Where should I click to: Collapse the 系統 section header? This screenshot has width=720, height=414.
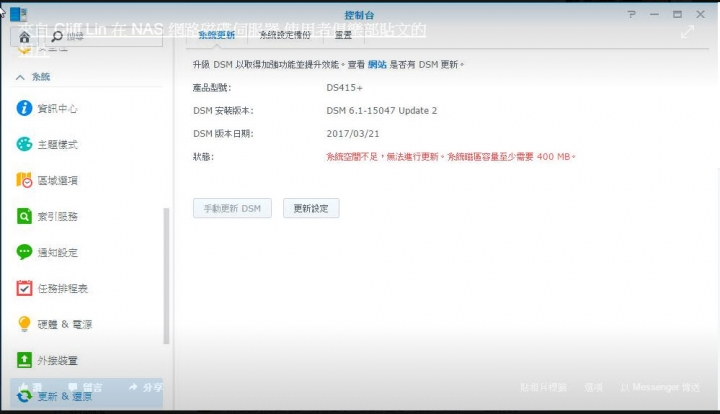pos(33,77)
